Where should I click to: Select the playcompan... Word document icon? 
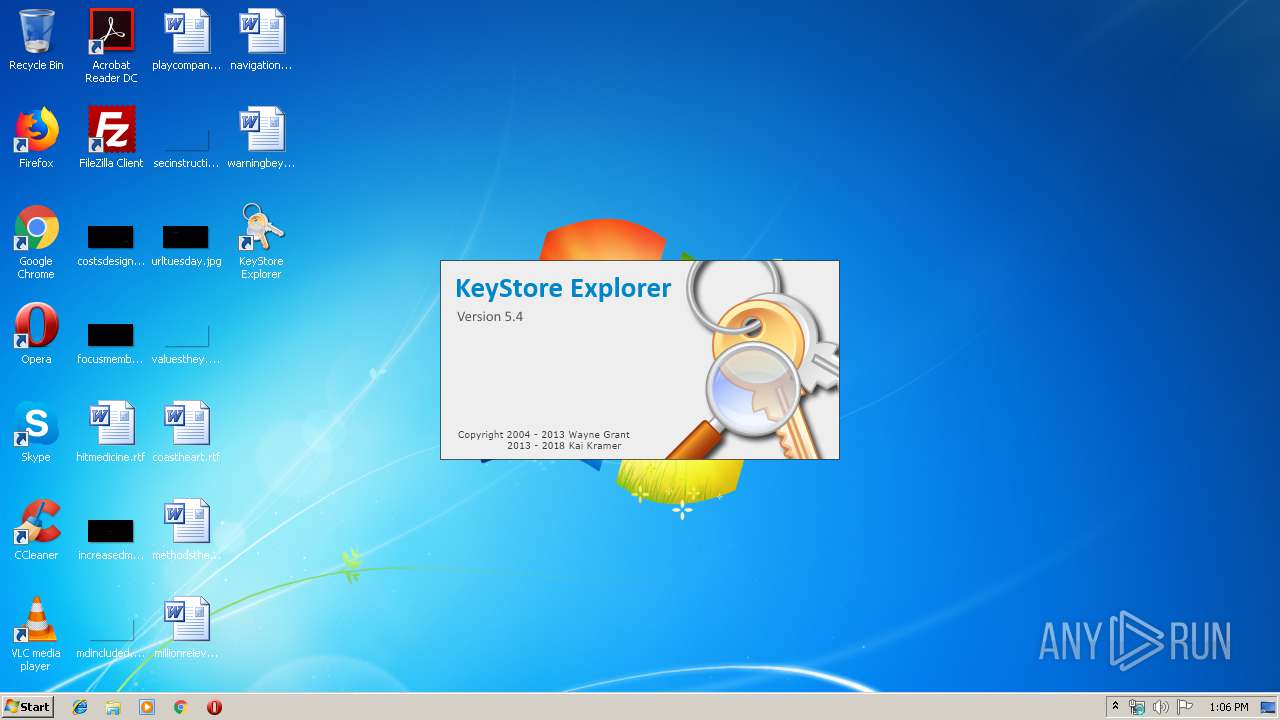[x=186, y=40]
